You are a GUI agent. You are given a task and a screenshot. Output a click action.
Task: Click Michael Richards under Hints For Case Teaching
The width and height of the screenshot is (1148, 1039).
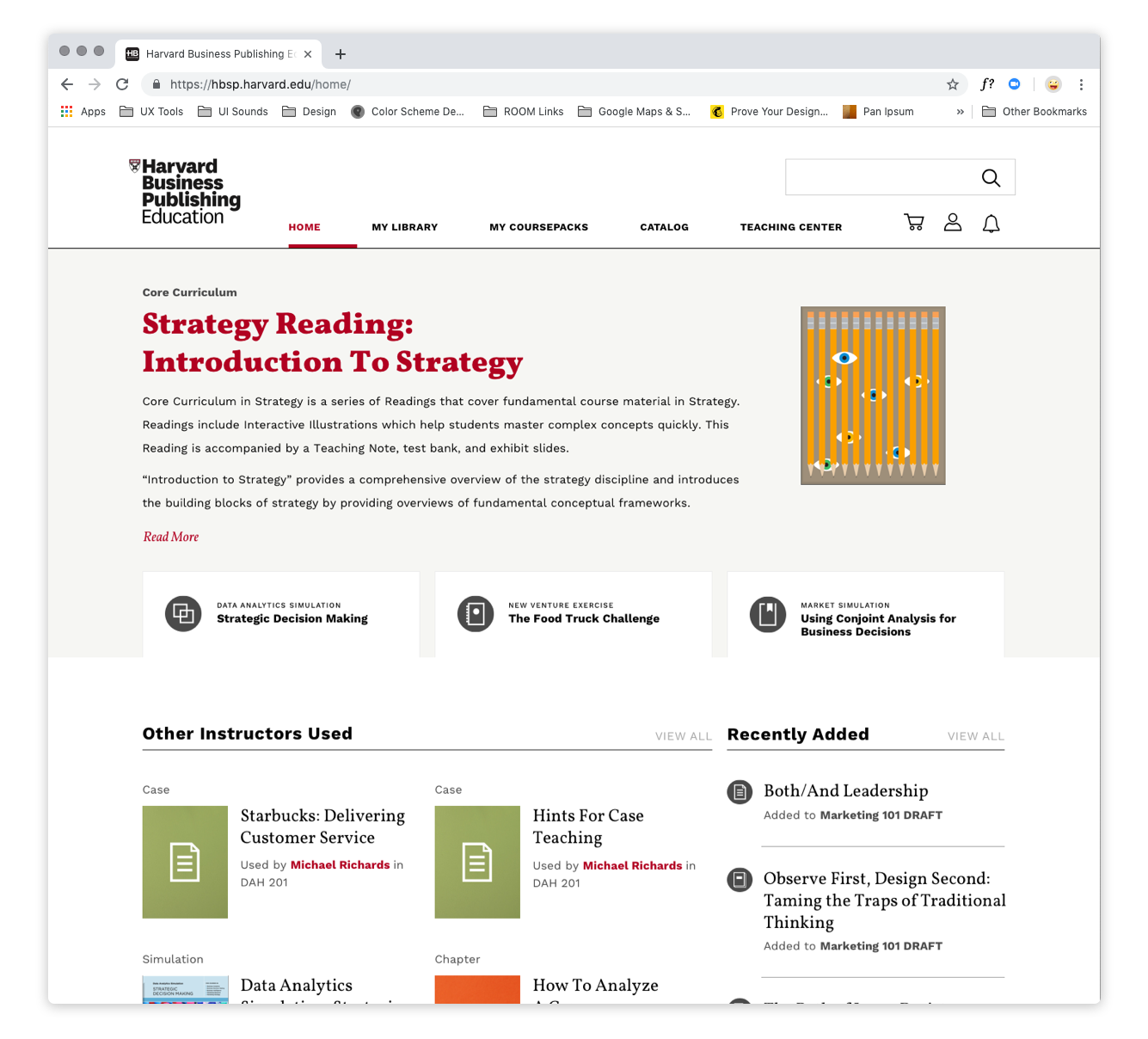[x=633, y=866]
